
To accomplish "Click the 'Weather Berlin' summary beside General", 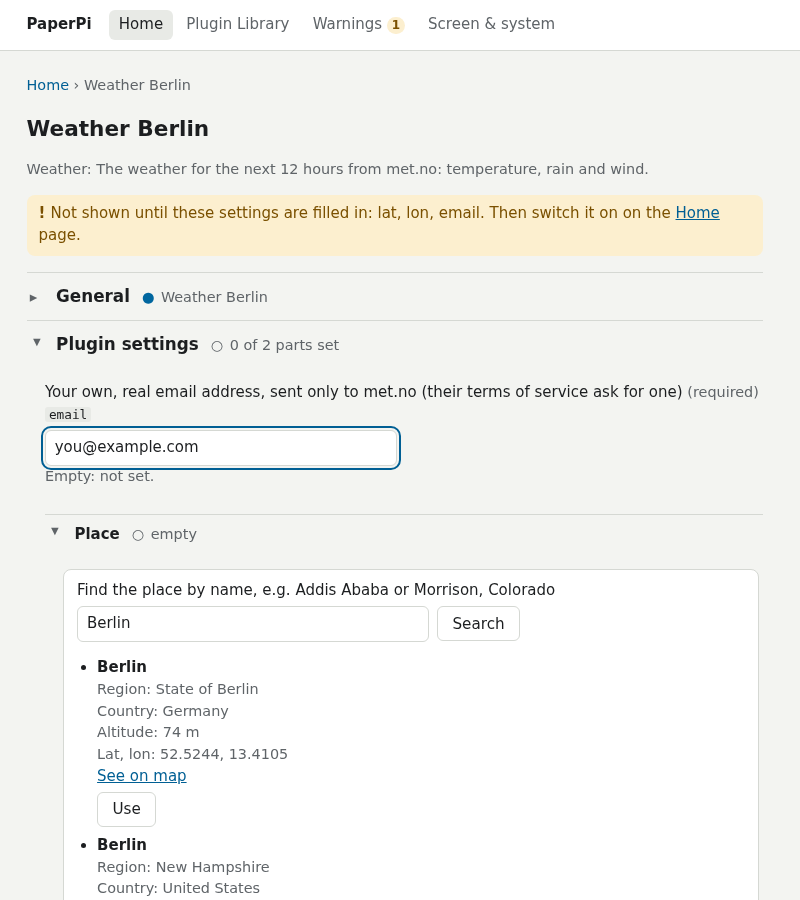I will click(x=214, y=297).
